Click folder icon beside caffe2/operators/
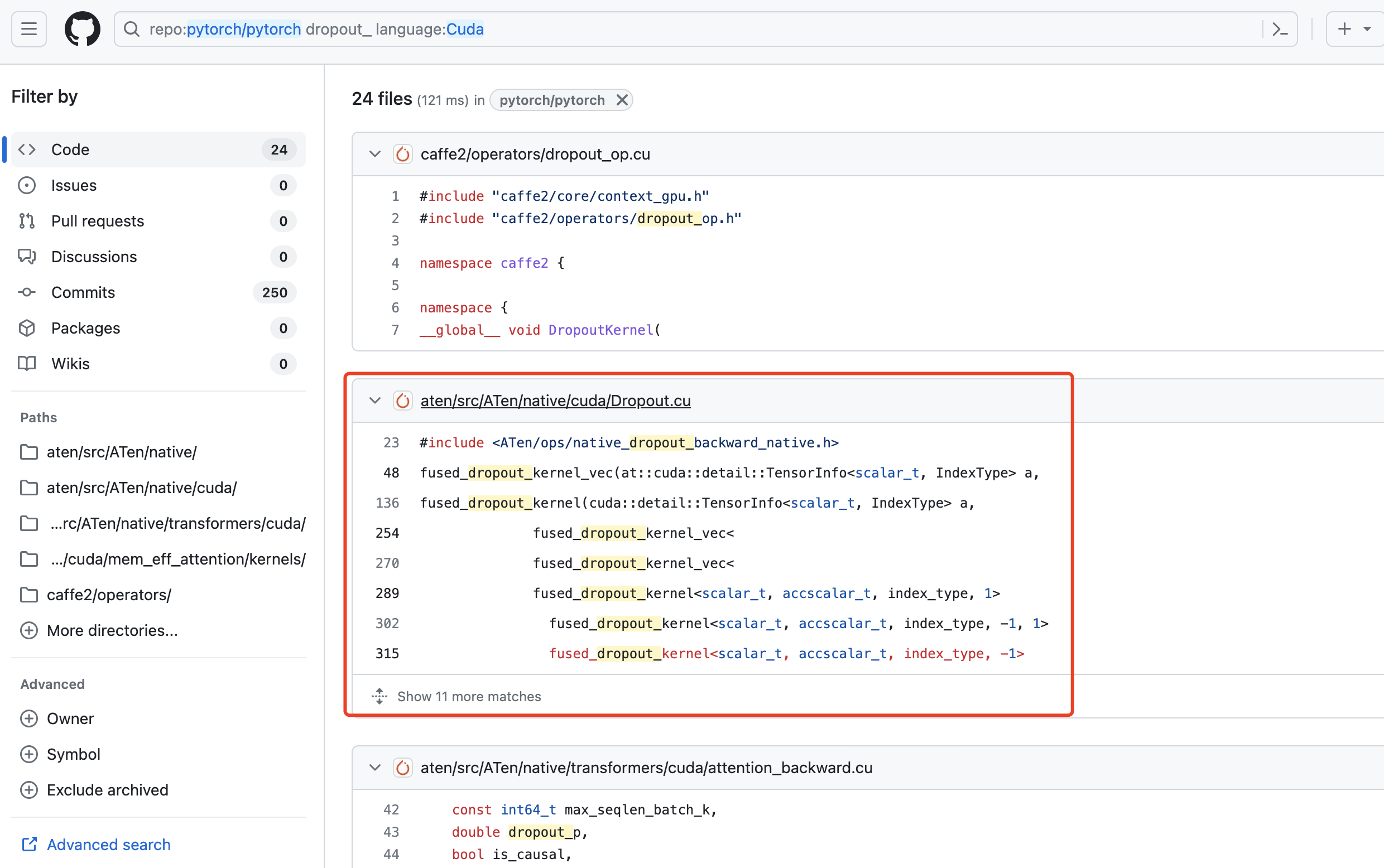 click(28, 594)
